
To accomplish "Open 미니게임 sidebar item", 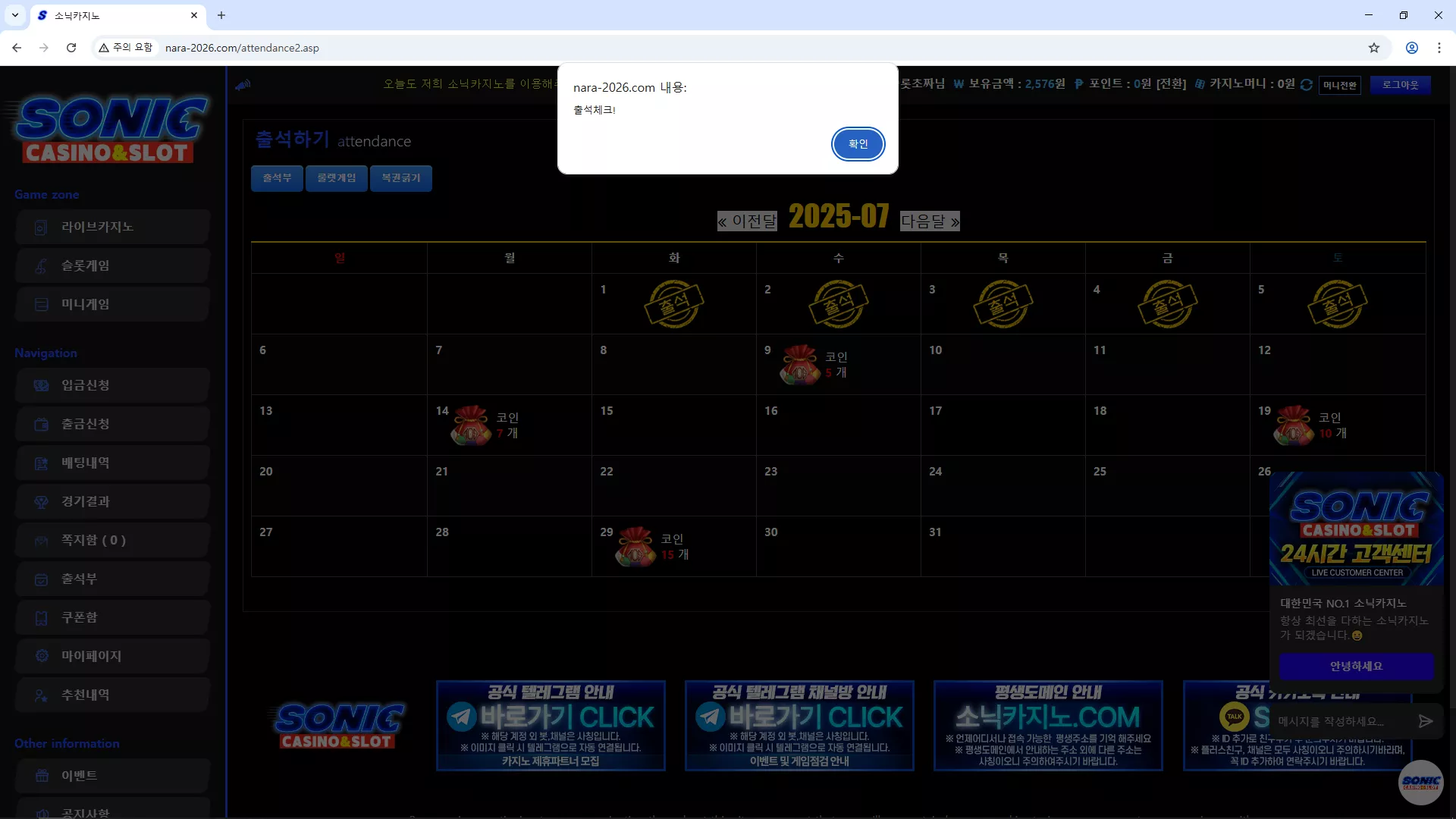I will coord(112,304).
